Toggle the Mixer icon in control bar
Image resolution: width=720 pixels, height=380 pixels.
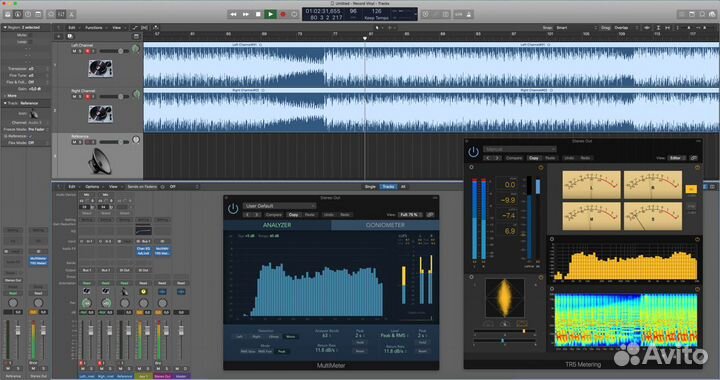(x=61, y=14)
